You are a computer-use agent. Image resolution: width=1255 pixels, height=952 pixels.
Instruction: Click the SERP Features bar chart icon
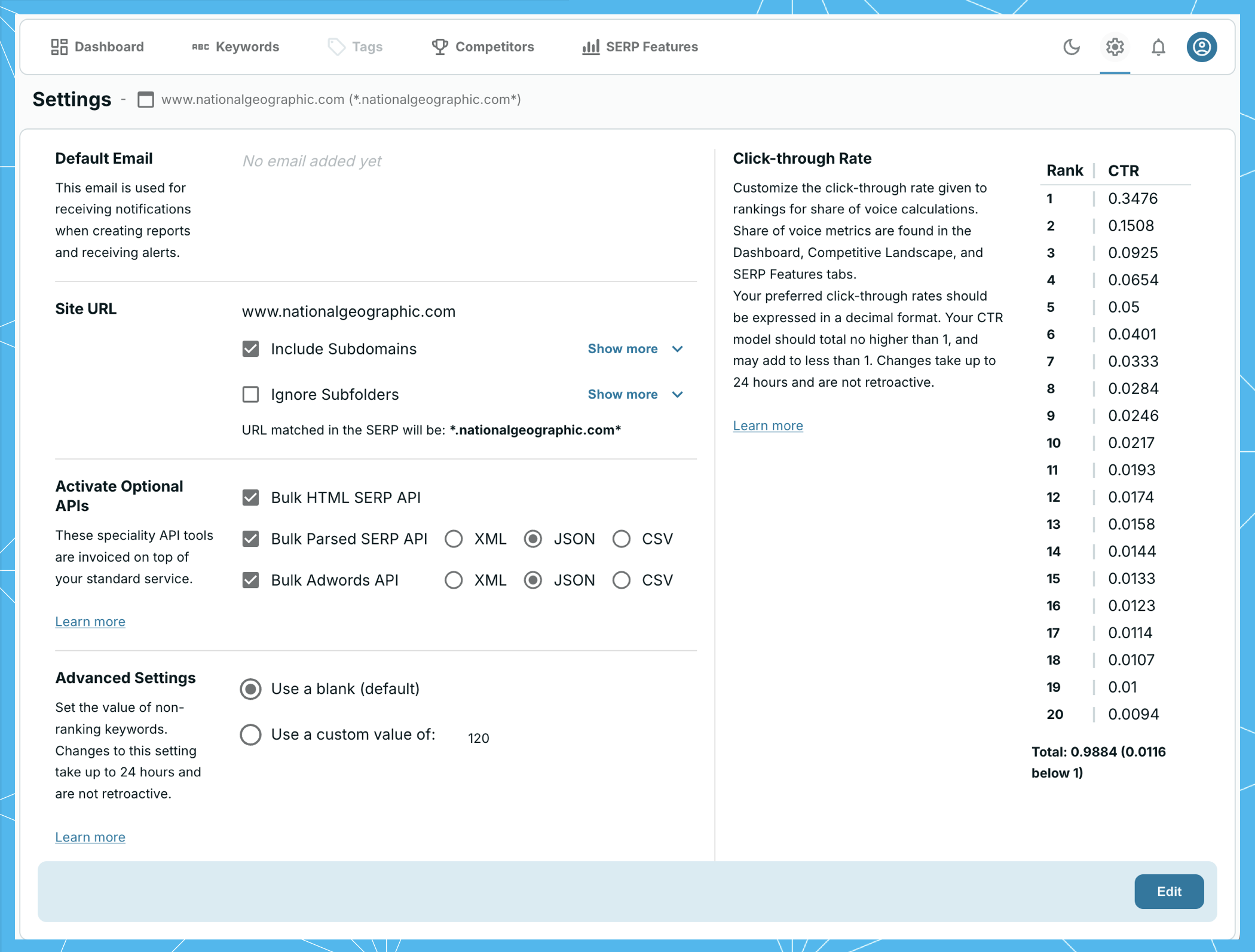pos(590,47)
